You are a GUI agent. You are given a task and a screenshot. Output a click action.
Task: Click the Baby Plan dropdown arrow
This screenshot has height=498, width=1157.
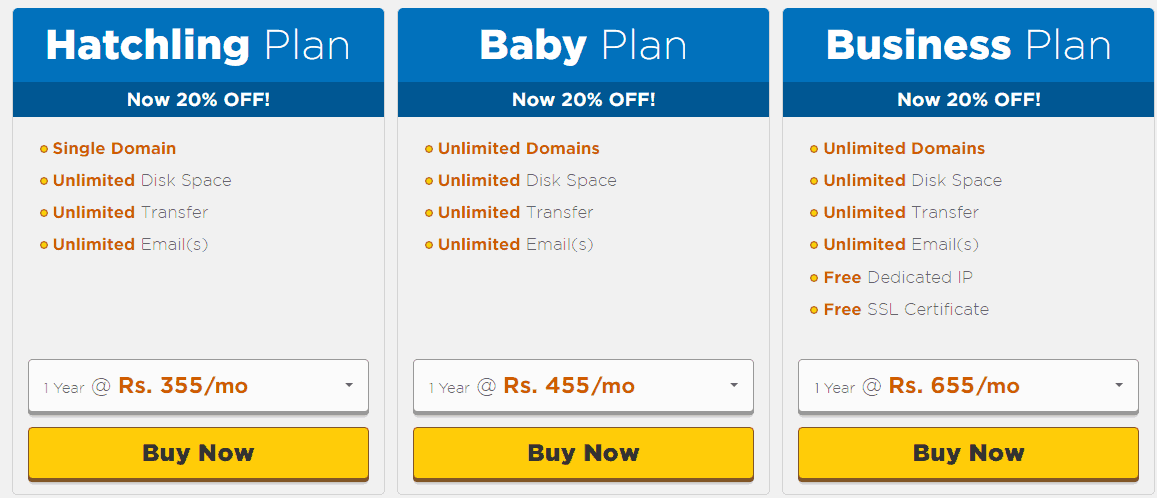(733, 385)
